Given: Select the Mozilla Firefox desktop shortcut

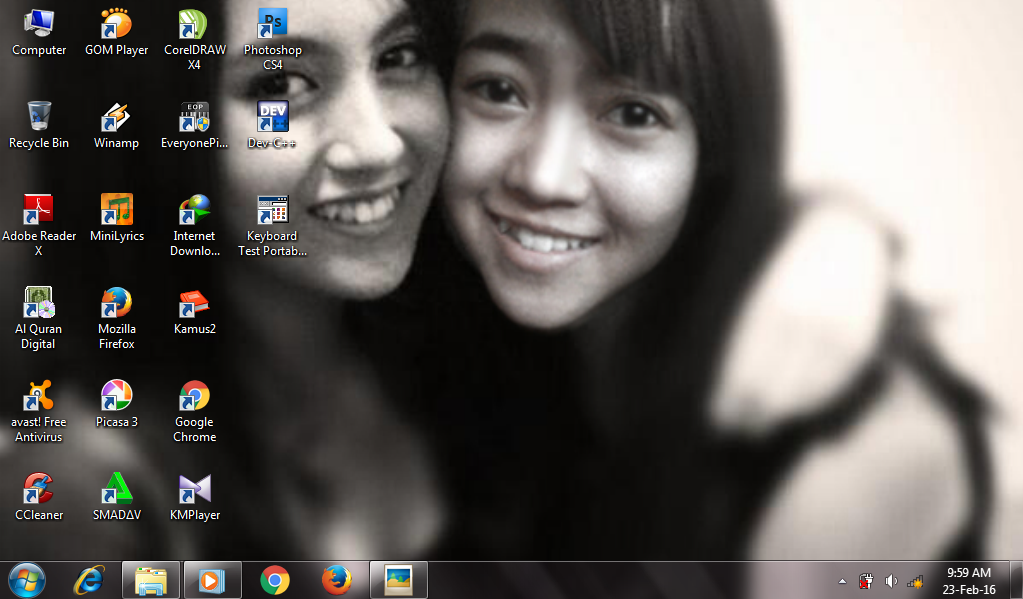Looking at the screenshot, I should pos(117,318).
